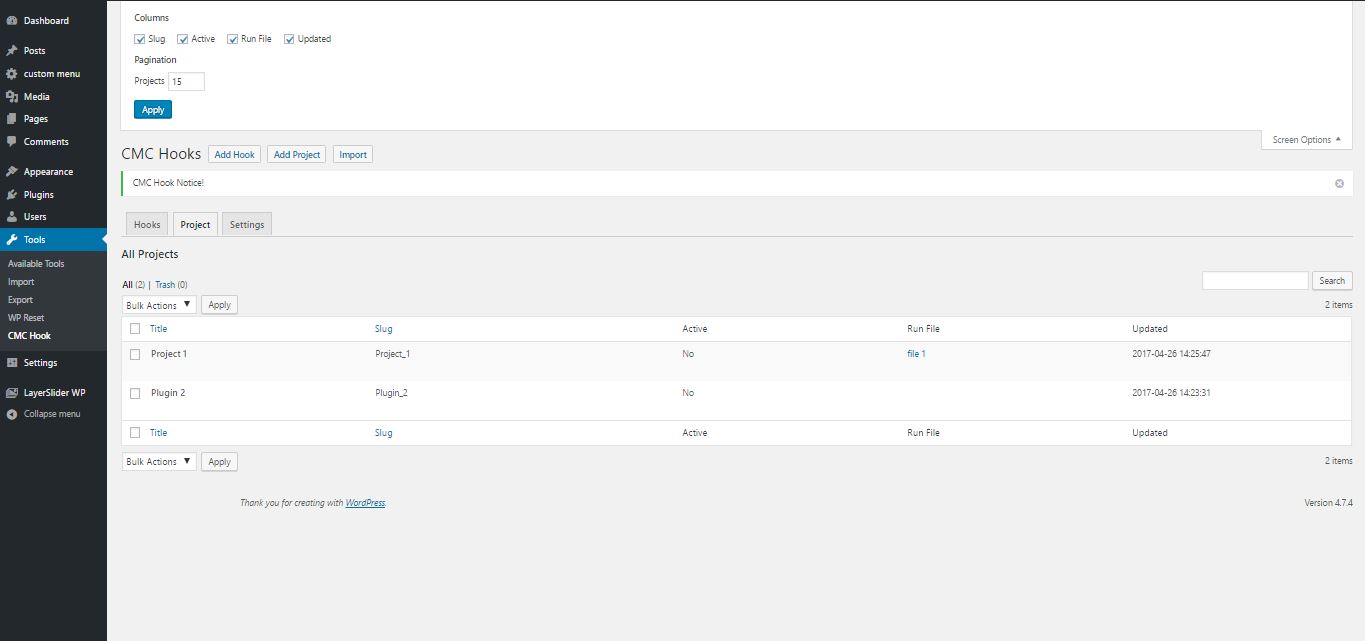This screenshot has height=641, width=1365.
Task: Click the Settings sliders icon in sidebar
Action: 12,363
